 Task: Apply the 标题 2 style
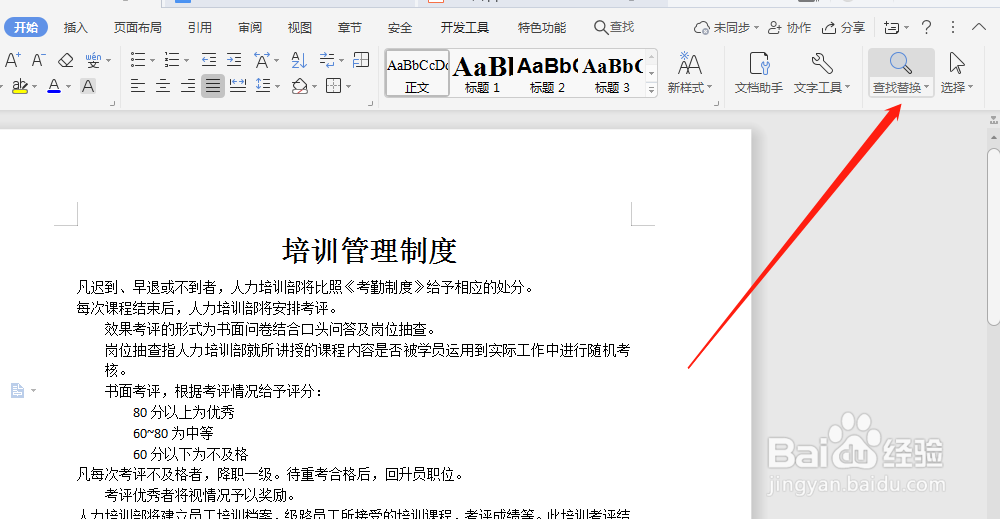(547, 73)
